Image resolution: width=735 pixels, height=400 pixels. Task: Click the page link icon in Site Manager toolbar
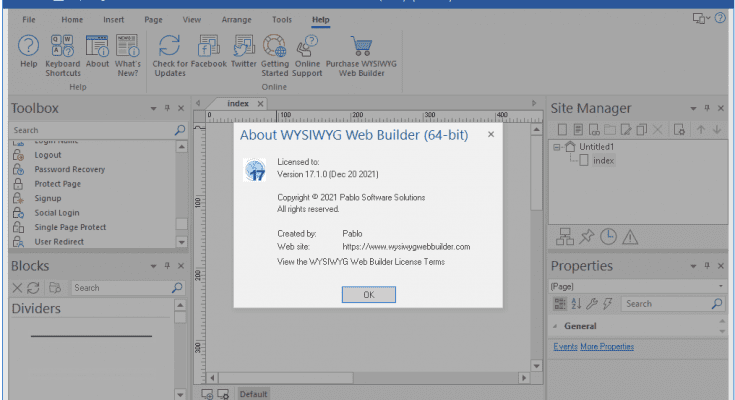coord(594,130)
